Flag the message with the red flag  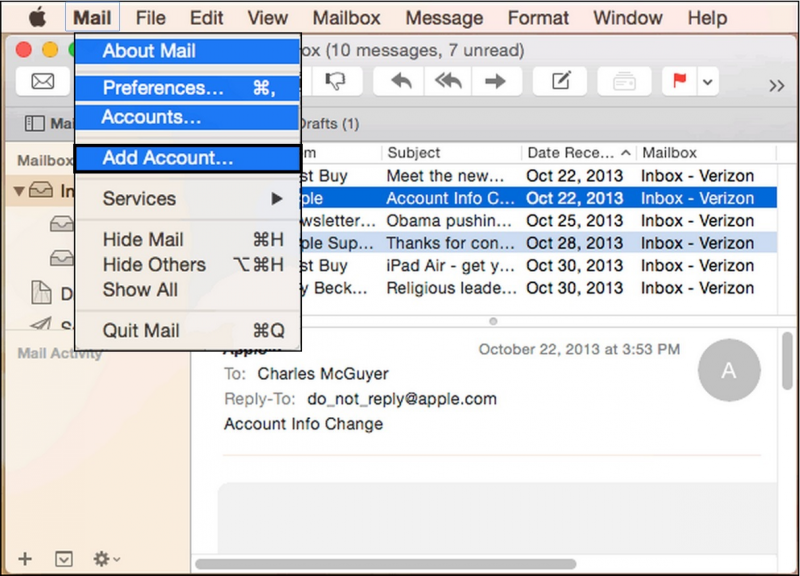[679, 81]
